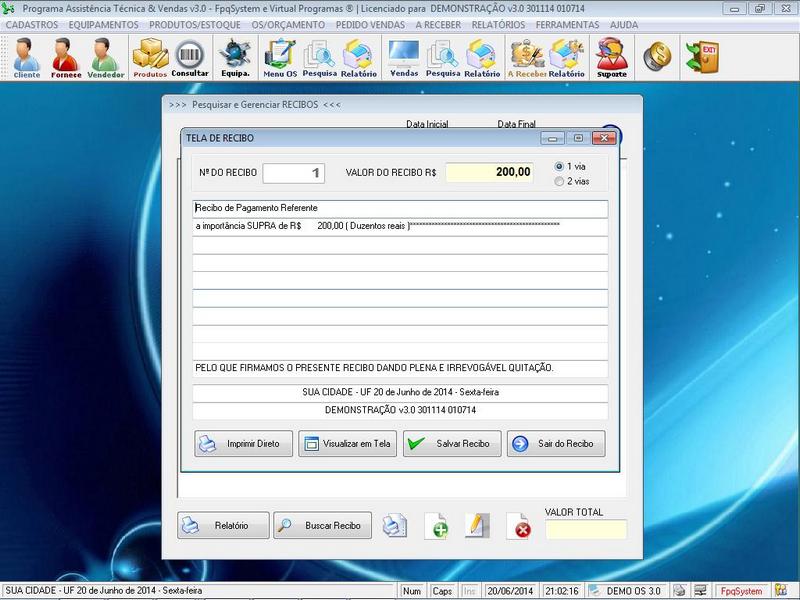Open the Cliente registration icon
800x600 pixels.
[27, 58]
